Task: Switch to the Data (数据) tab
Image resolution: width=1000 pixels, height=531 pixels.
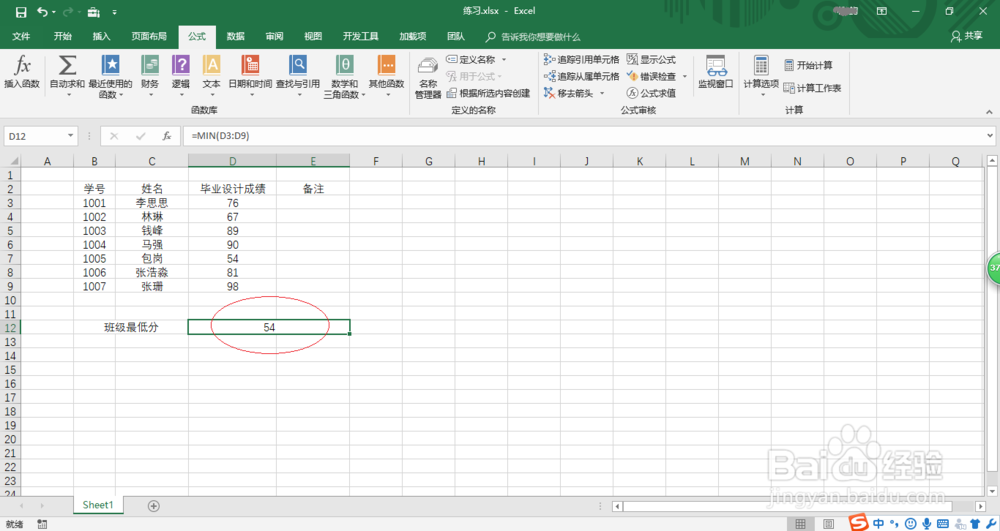Action: (x=235, y=36)
